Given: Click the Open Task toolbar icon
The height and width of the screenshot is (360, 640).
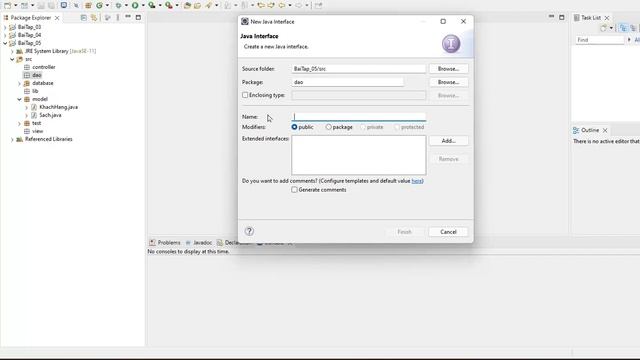Looking at the screenshot, I should click(x=198, y=5).
